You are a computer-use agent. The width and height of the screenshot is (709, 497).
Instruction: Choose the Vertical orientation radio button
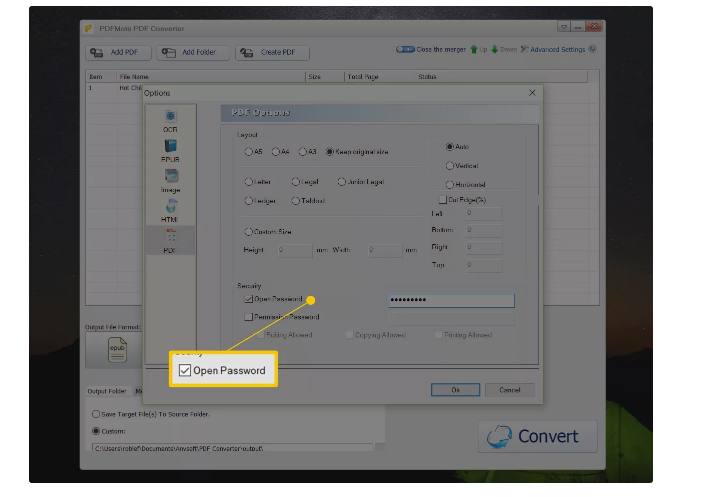tap(449, 166)
